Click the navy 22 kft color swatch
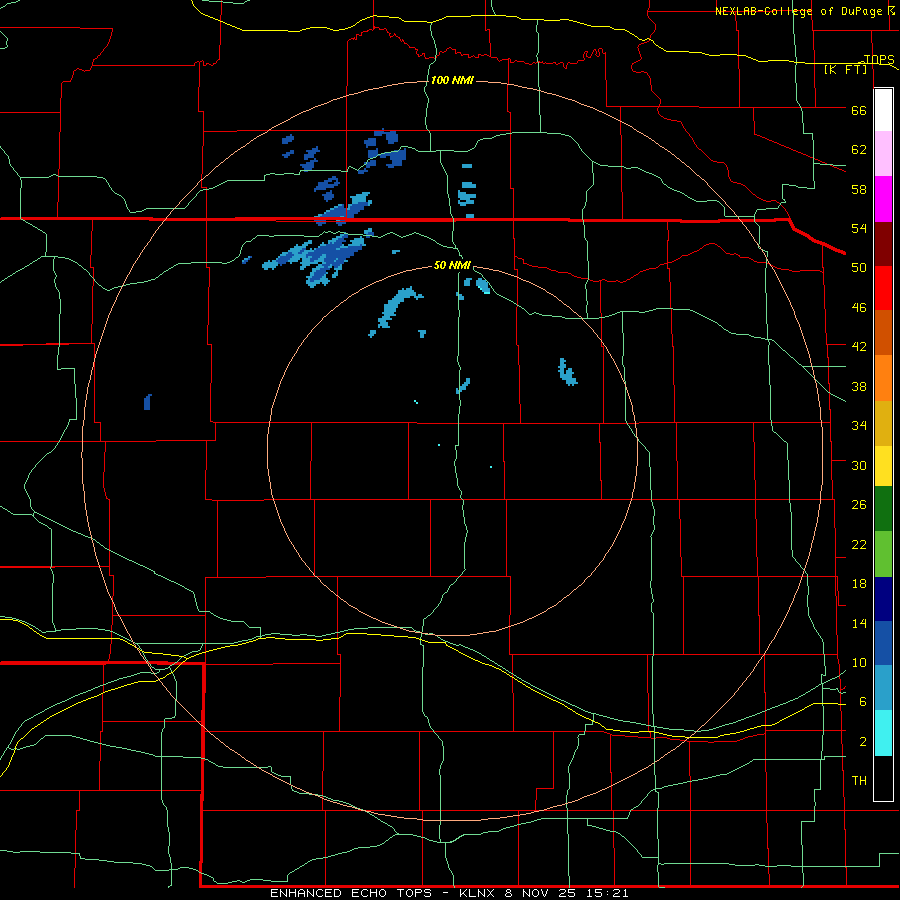Image resolution: width=900 pixels, height=900 pixels. (883, 599)
